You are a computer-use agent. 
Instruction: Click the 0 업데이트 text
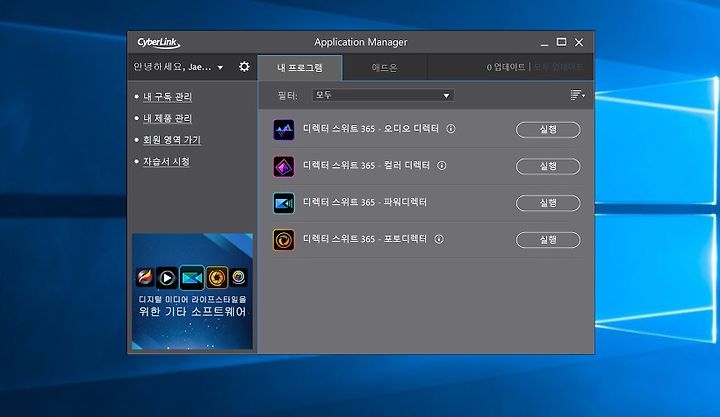506,67
